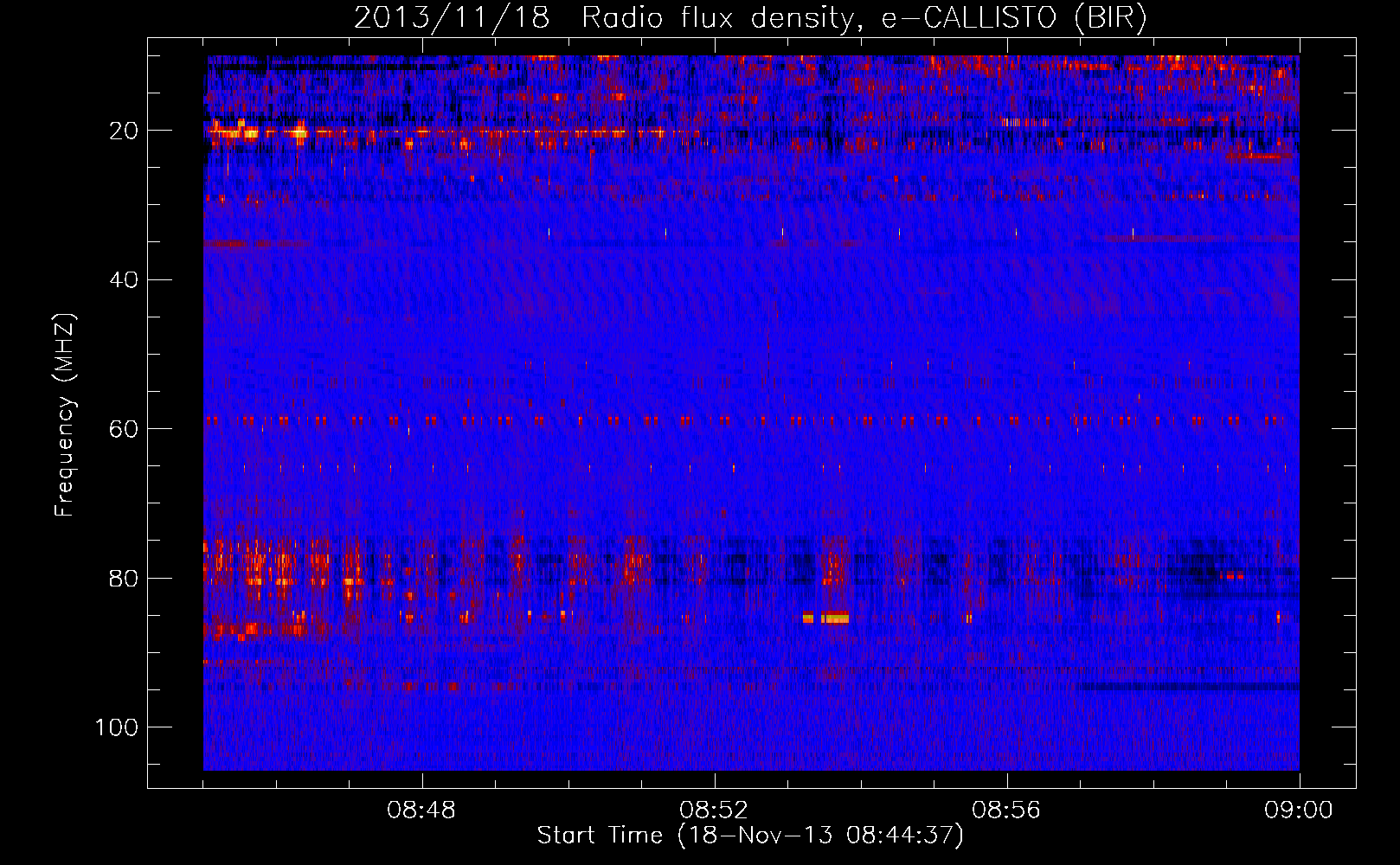Screen dimensions: 1400x865
Task: Click the 08:56 time tick label
Action: click(x=1006, y=811)
